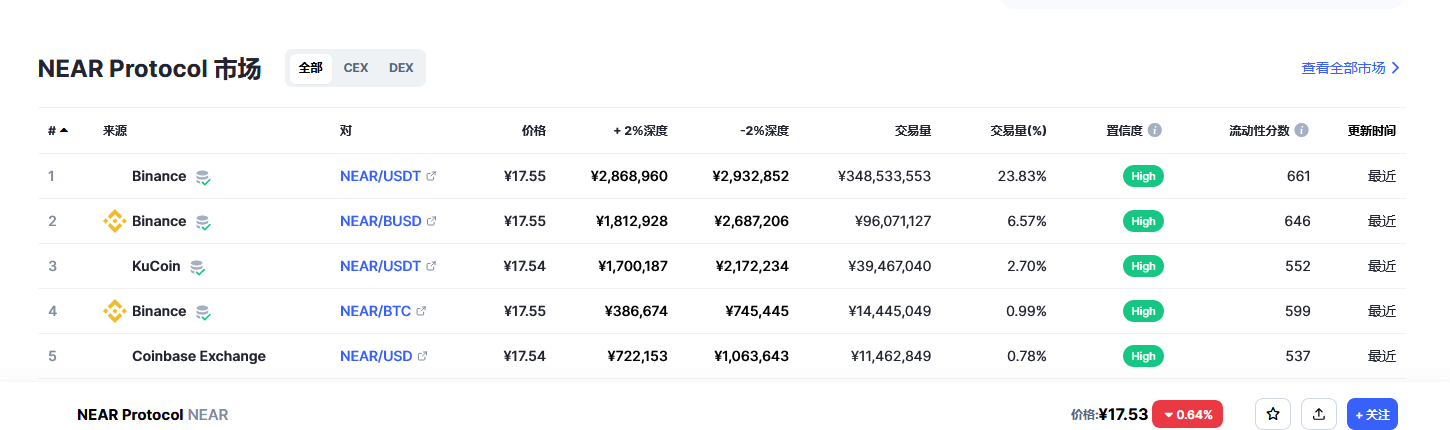Sort by the +2%深度 column header
The height and width of the screenshot is (430, 1450).
tap(641, 131)
